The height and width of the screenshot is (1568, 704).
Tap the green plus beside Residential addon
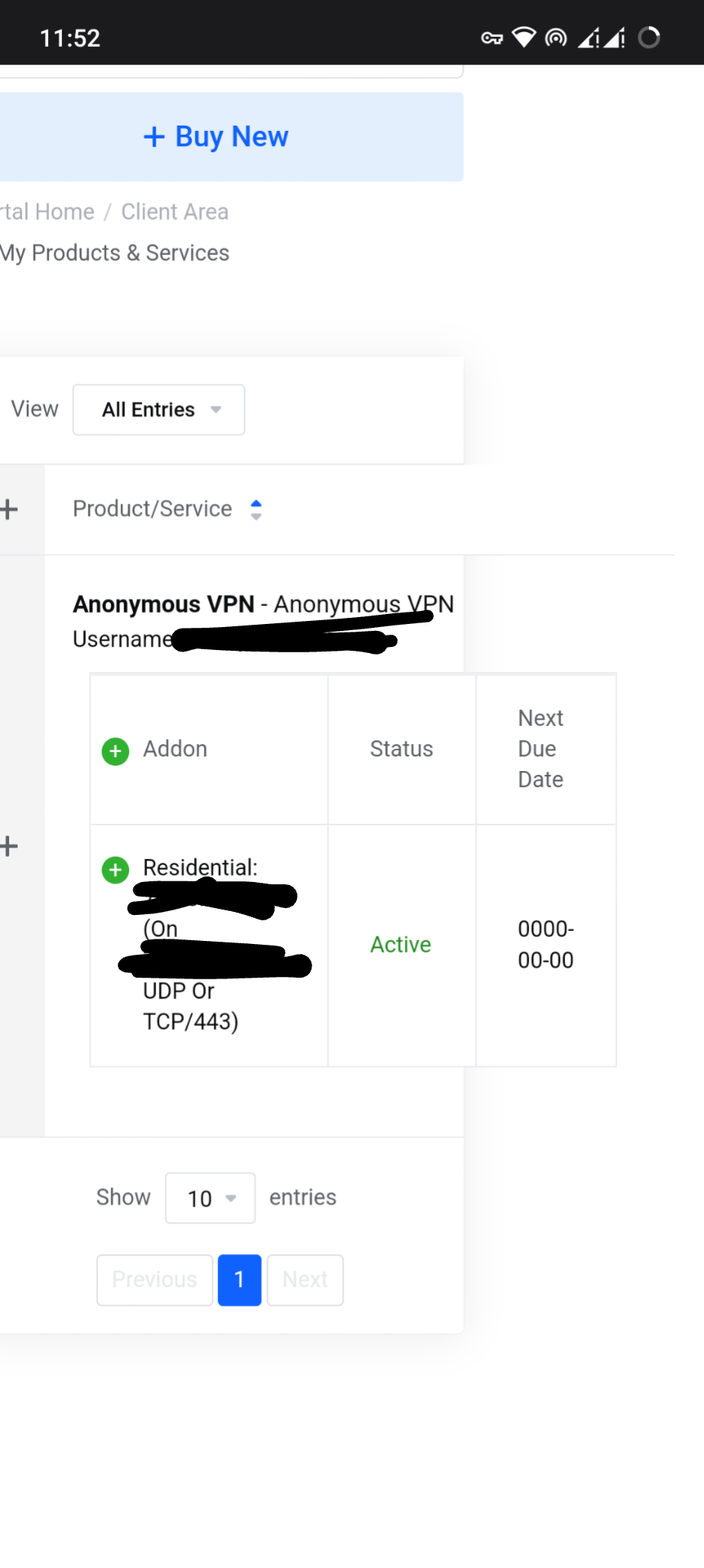tap(116, 870)
